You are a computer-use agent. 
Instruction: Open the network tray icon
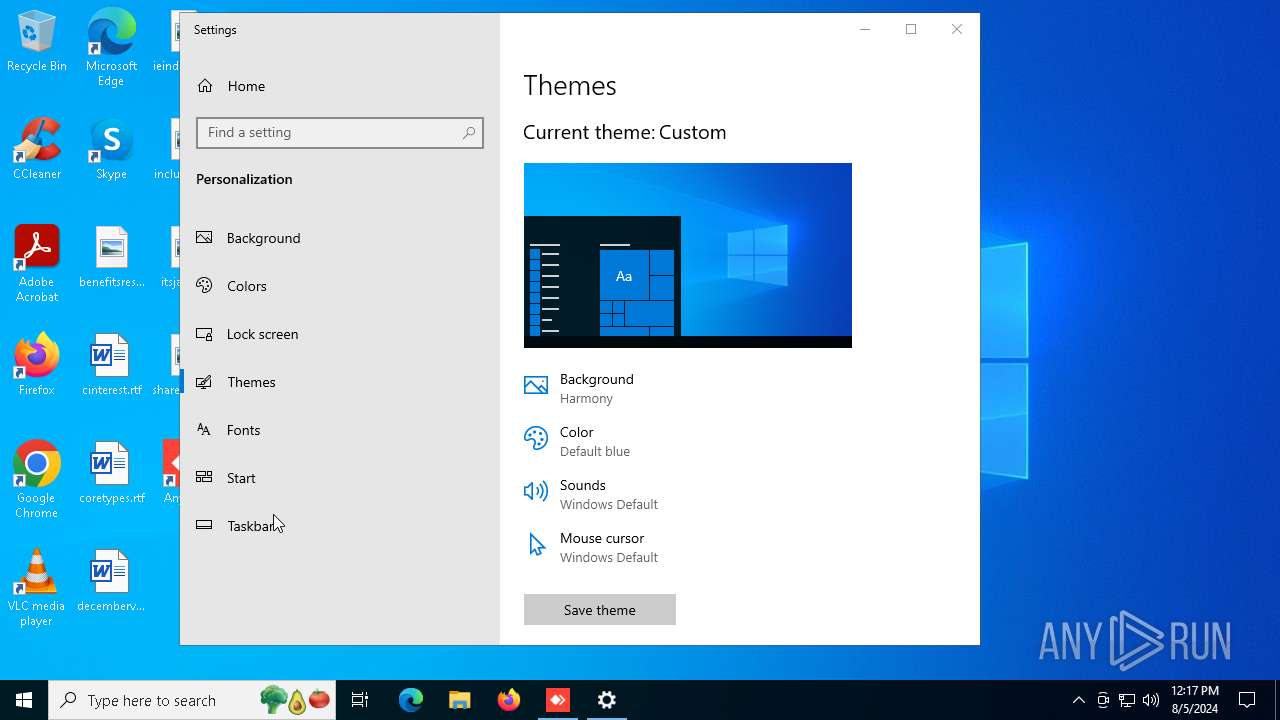pyautogui.click(x=1127, y=700)
